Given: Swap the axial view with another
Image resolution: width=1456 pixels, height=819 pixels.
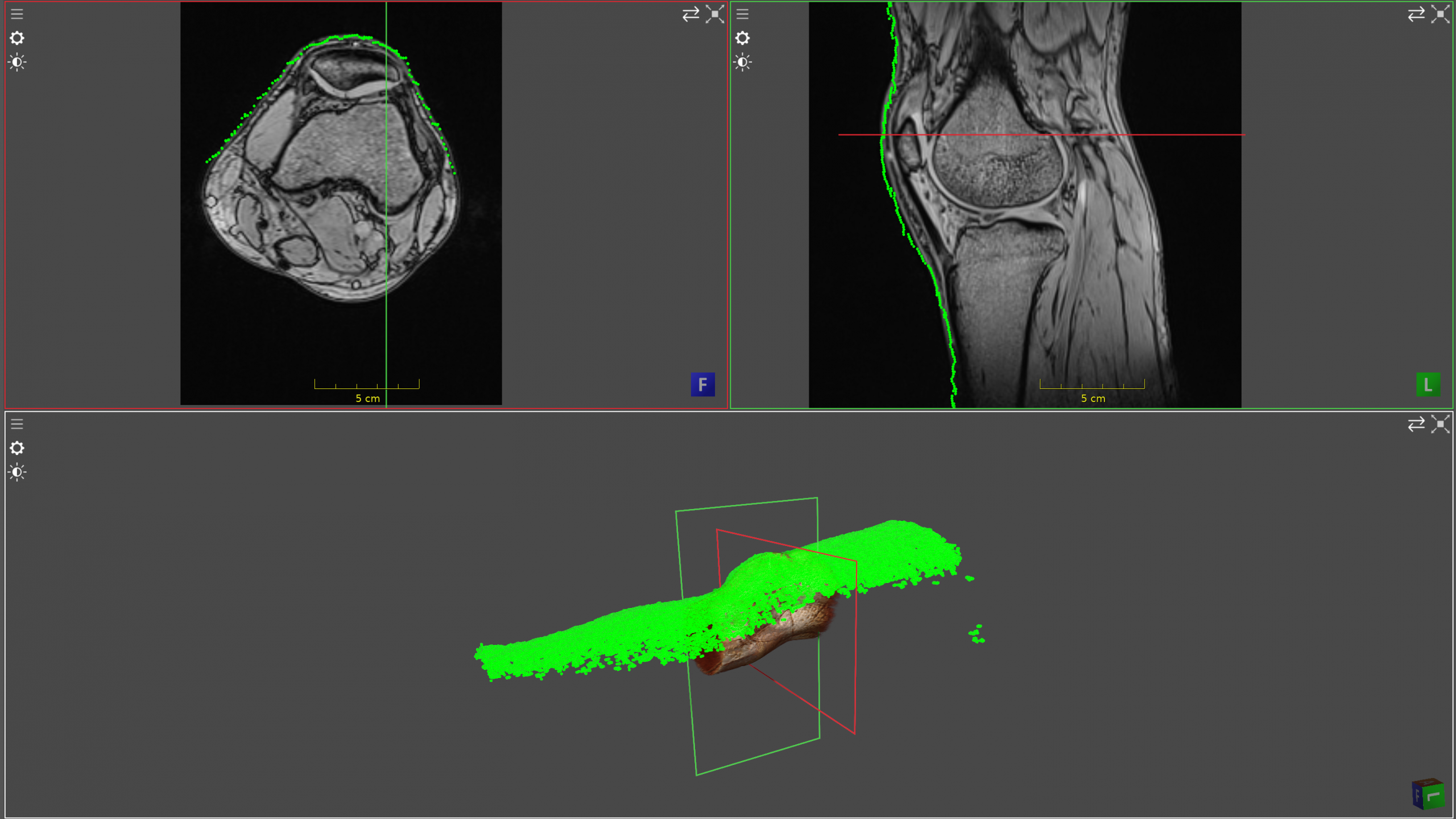Looking at the screenshot, I should click(690, 14).
